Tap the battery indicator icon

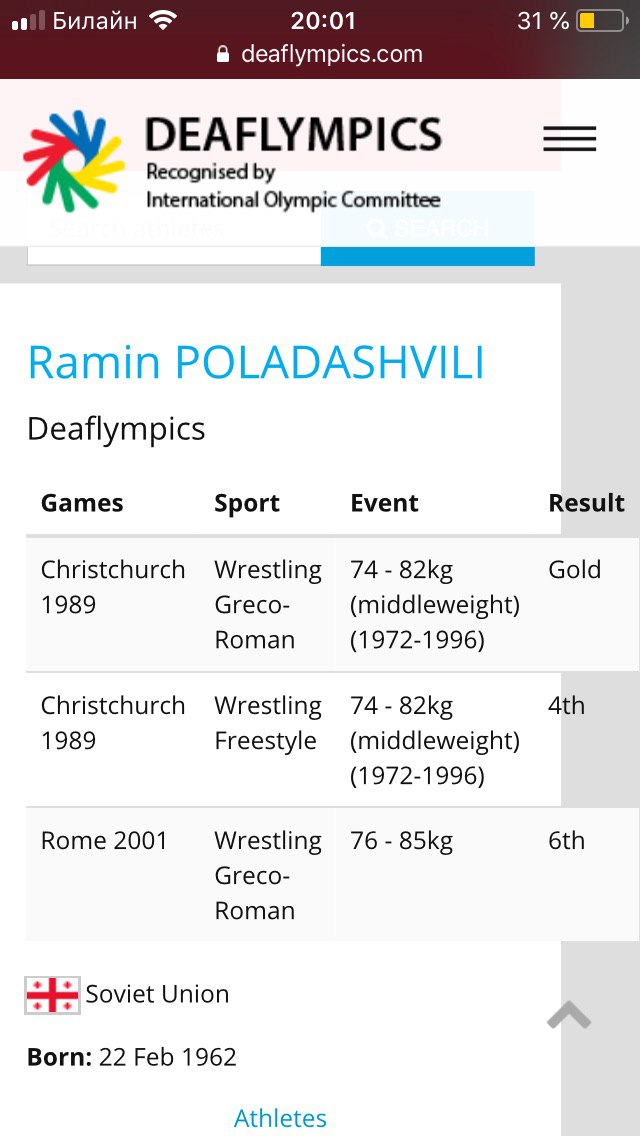pos(600,21)
